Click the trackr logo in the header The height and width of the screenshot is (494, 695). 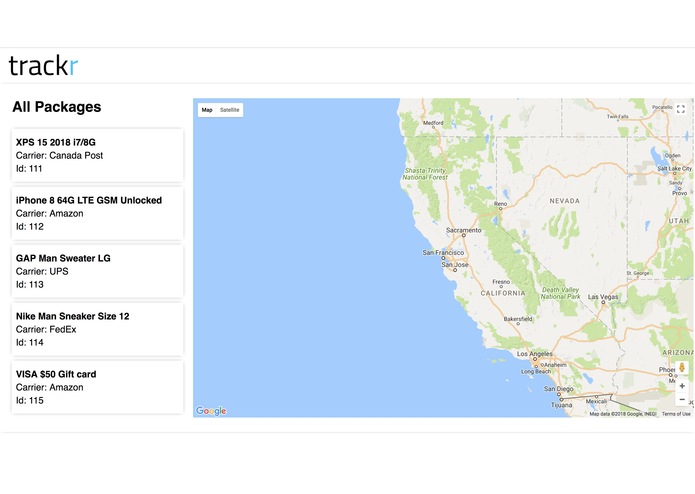point(43,66)
